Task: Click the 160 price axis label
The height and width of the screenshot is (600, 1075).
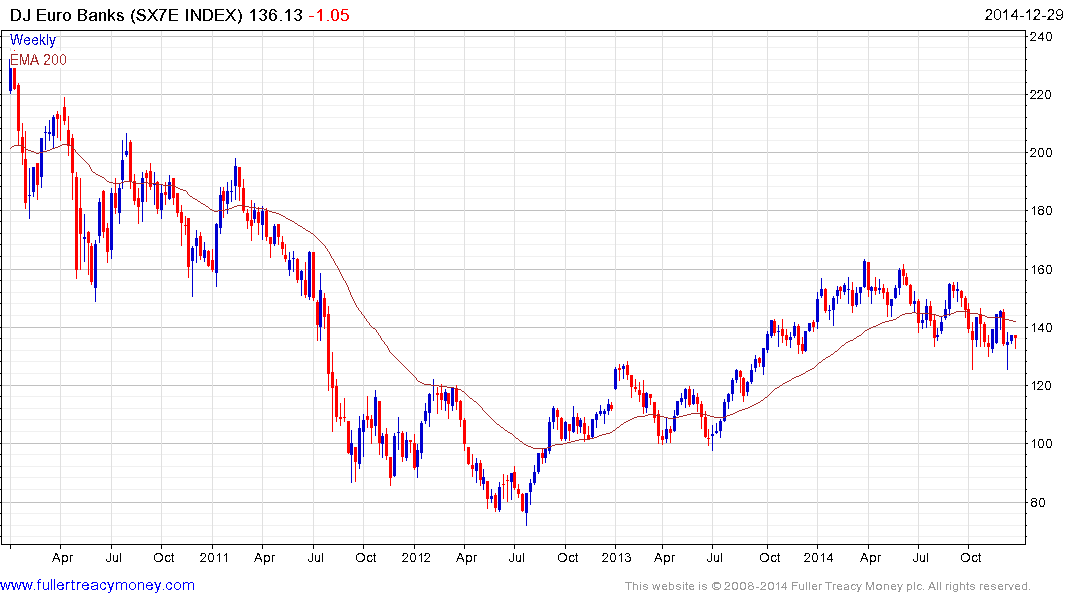Action: pos(1040,269)
